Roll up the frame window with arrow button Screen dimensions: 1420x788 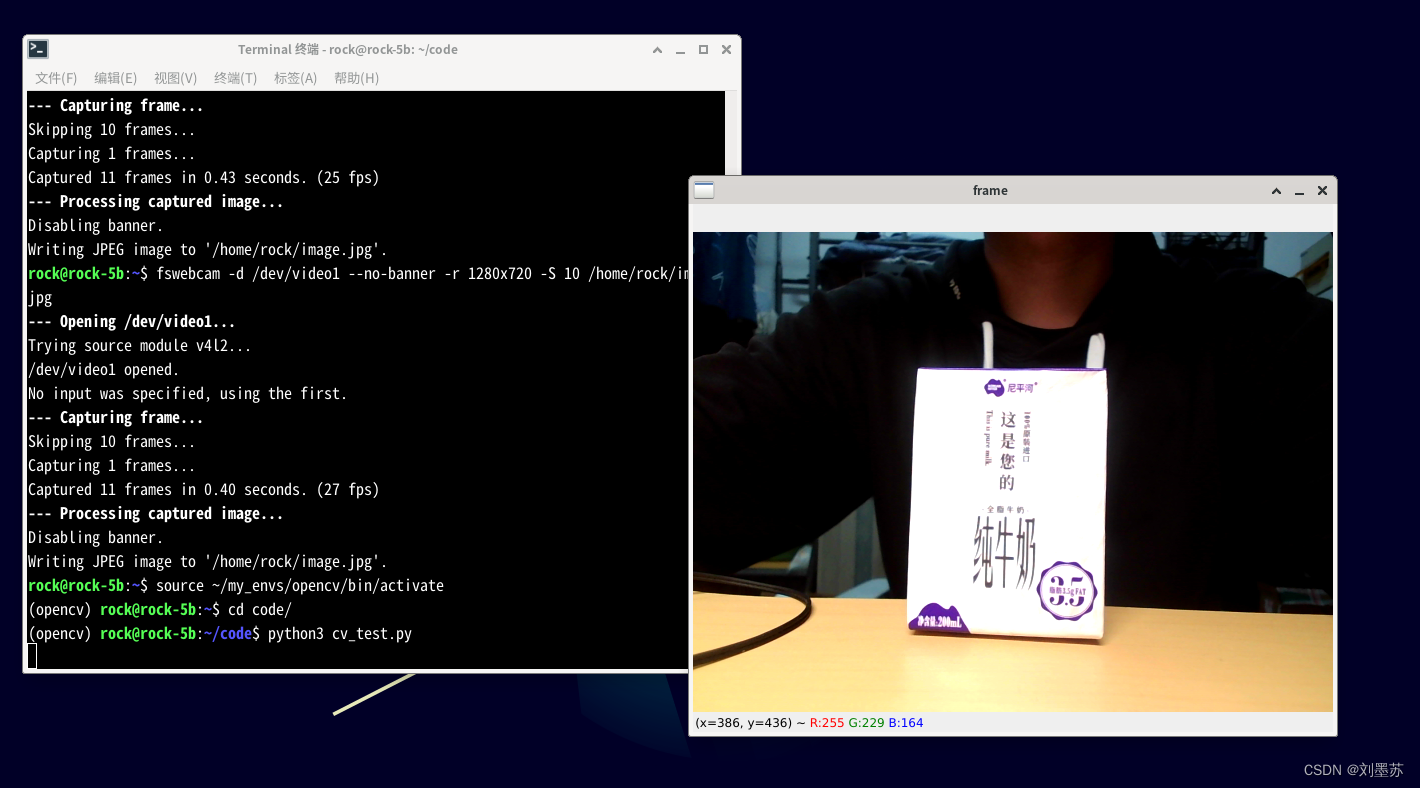pyautogui.click(x=1276, y=191)
